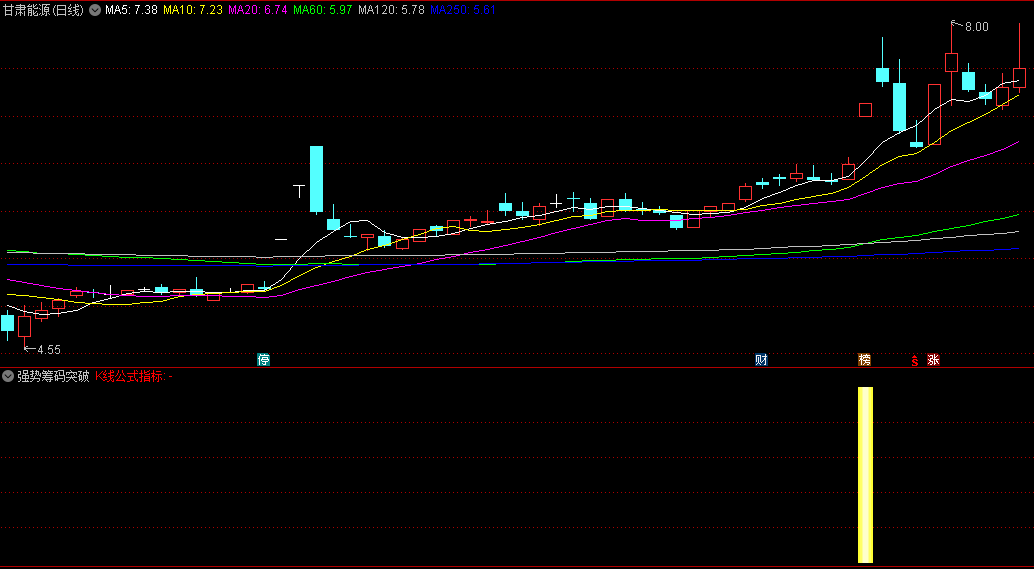The width and height of the screenshot is (1034, 569).
Task: Click the 财 (financial report) marker icon
Action: click(761, 360)
